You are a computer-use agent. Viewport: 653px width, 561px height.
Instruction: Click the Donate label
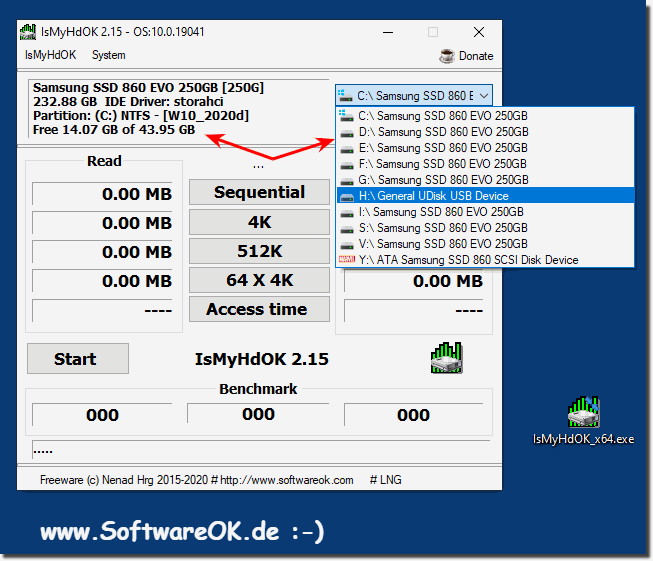click(x=476, y=56)
